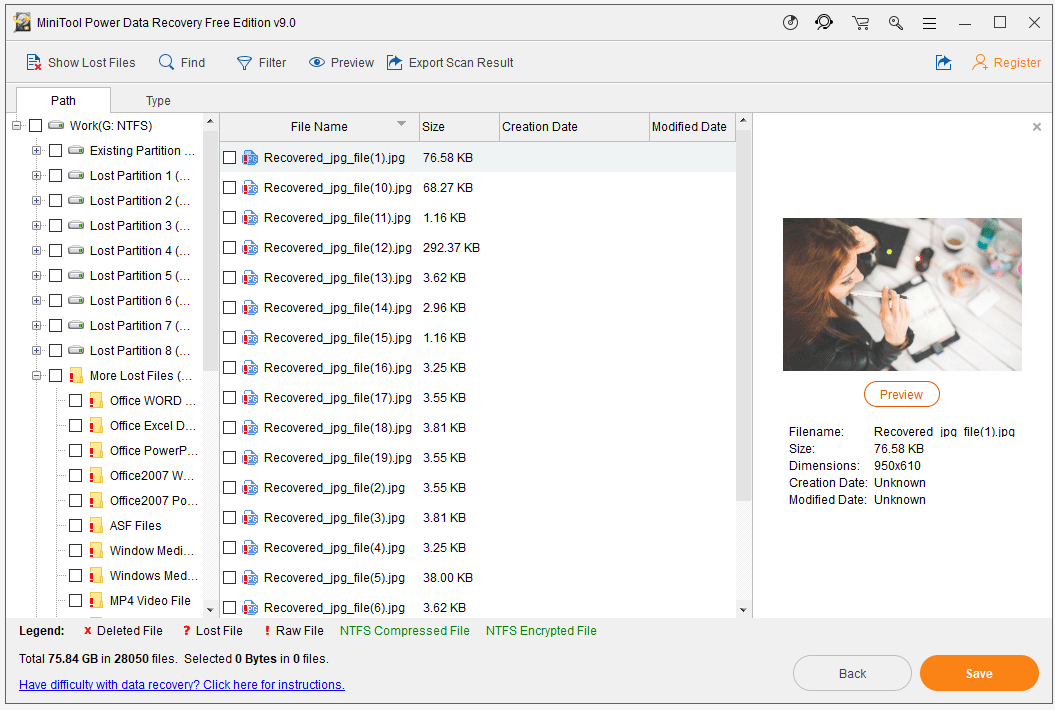
Task: Click the Recovered_jpg_file(1).jpg file icon
Action: [x=250, y=157]
